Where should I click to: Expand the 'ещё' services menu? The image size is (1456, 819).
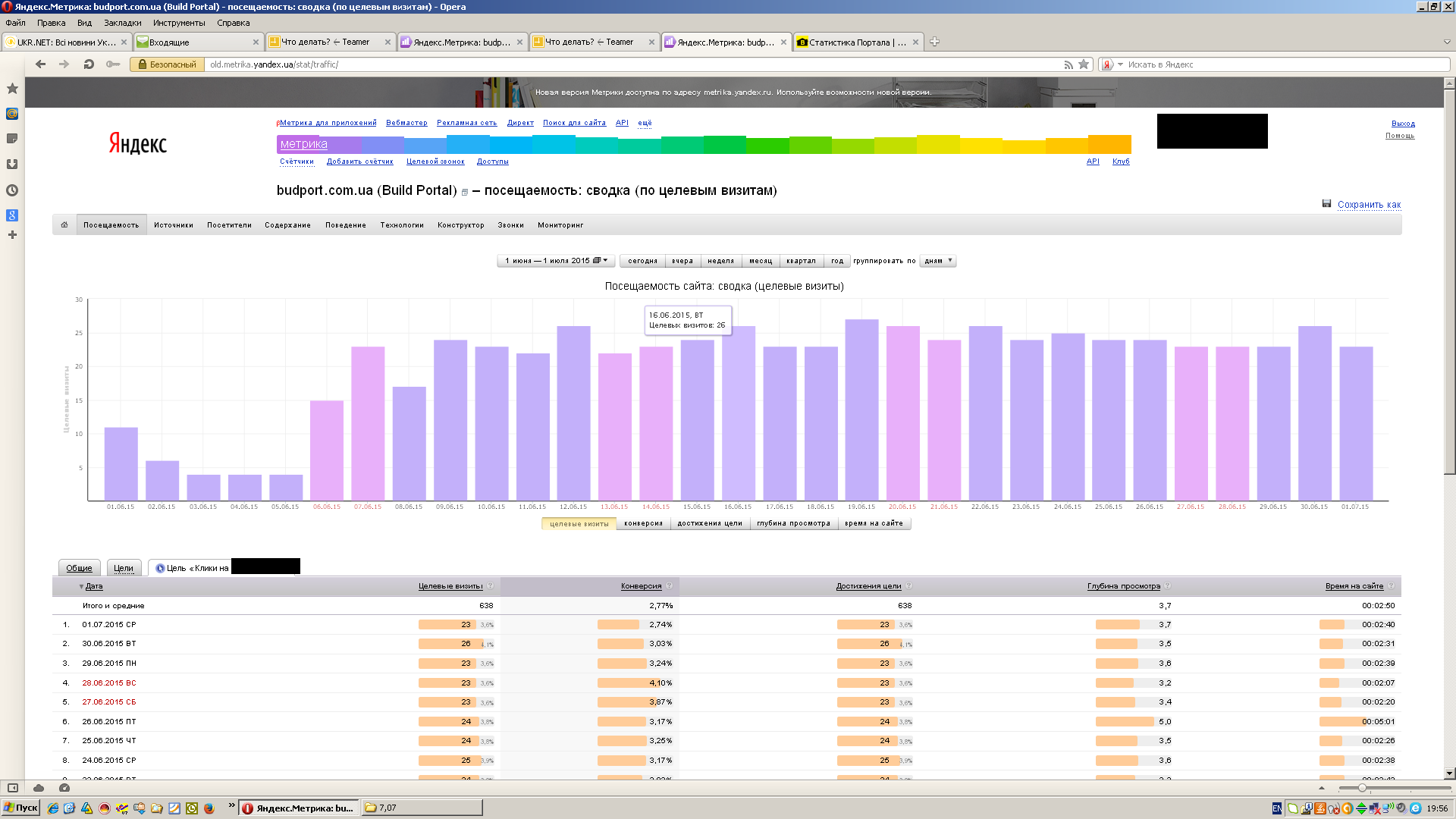tap(645, 123)
